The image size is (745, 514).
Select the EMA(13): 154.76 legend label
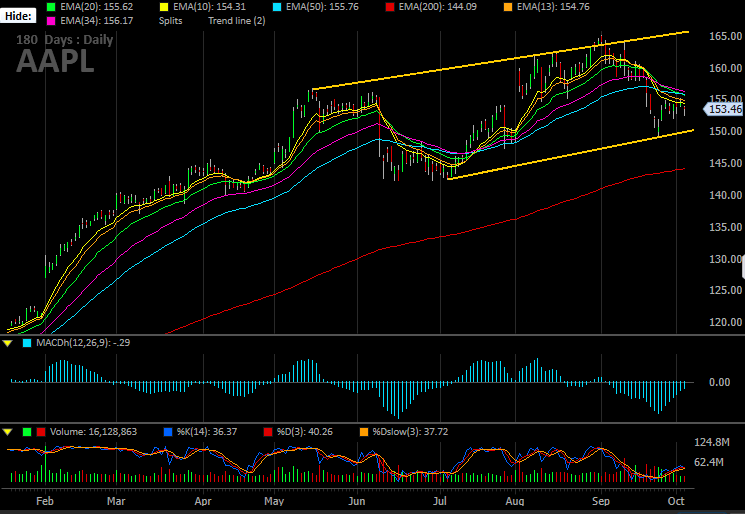(553, 7)
